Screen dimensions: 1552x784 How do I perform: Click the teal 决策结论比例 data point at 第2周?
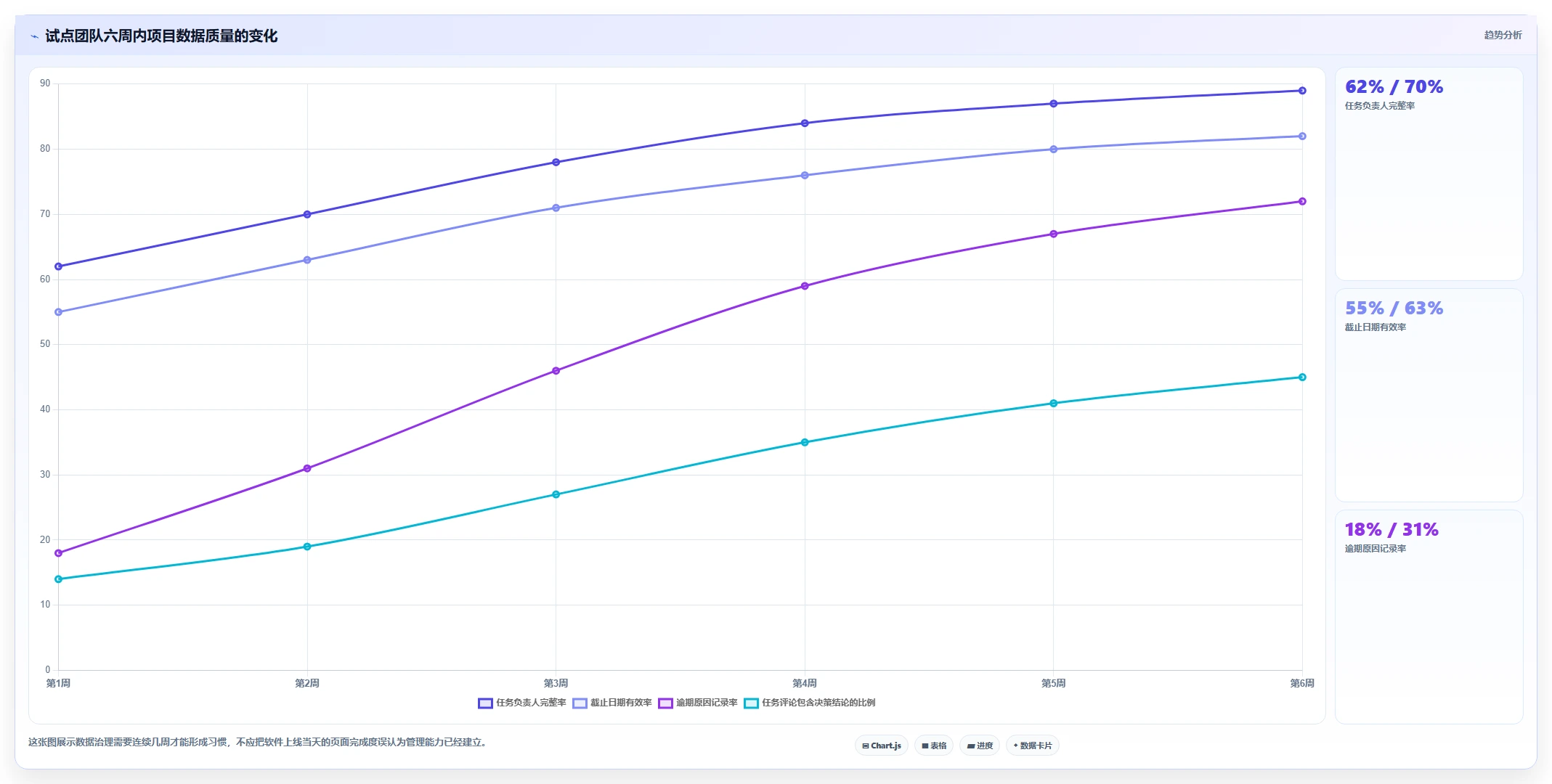307,547
